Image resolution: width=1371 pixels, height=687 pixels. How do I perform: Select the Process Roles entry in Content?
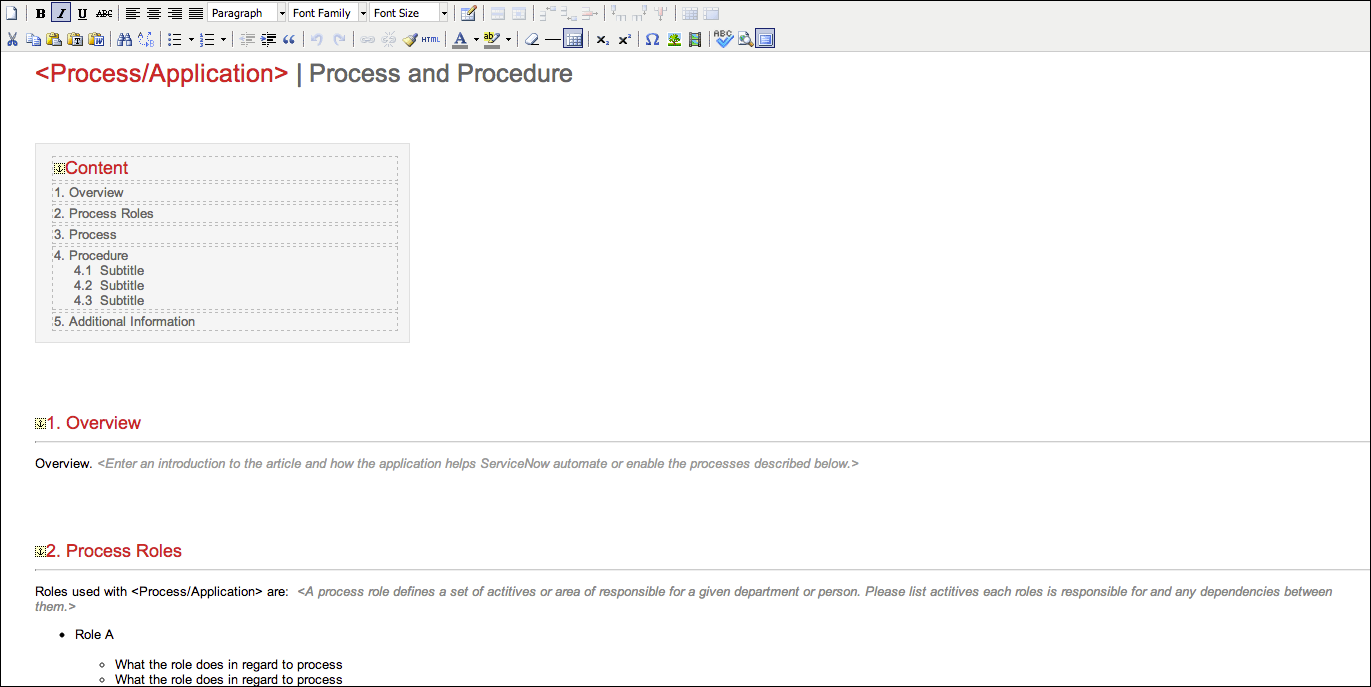point(110,213)
